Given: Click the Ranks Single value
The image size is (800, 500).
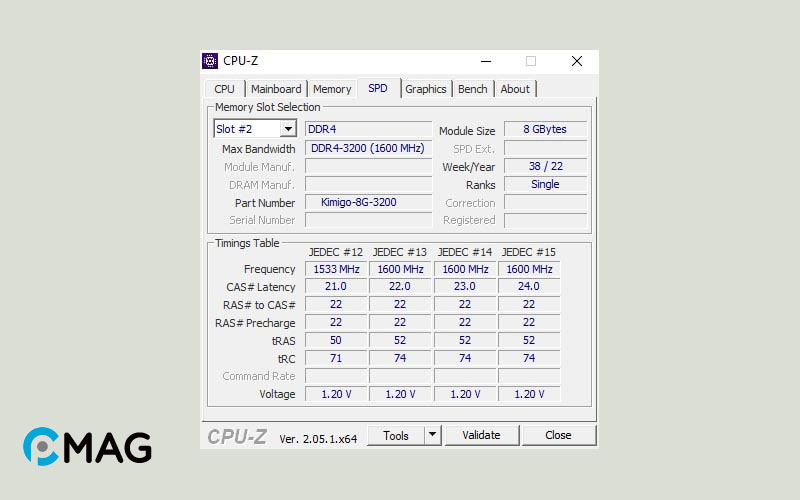Looking at the screenshot, I should [545, 184].
